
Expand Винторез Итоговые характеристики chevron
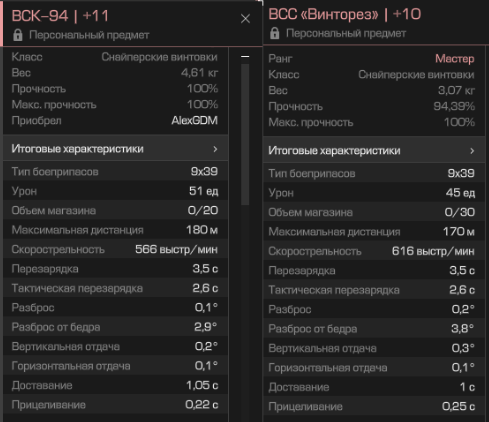472,151
